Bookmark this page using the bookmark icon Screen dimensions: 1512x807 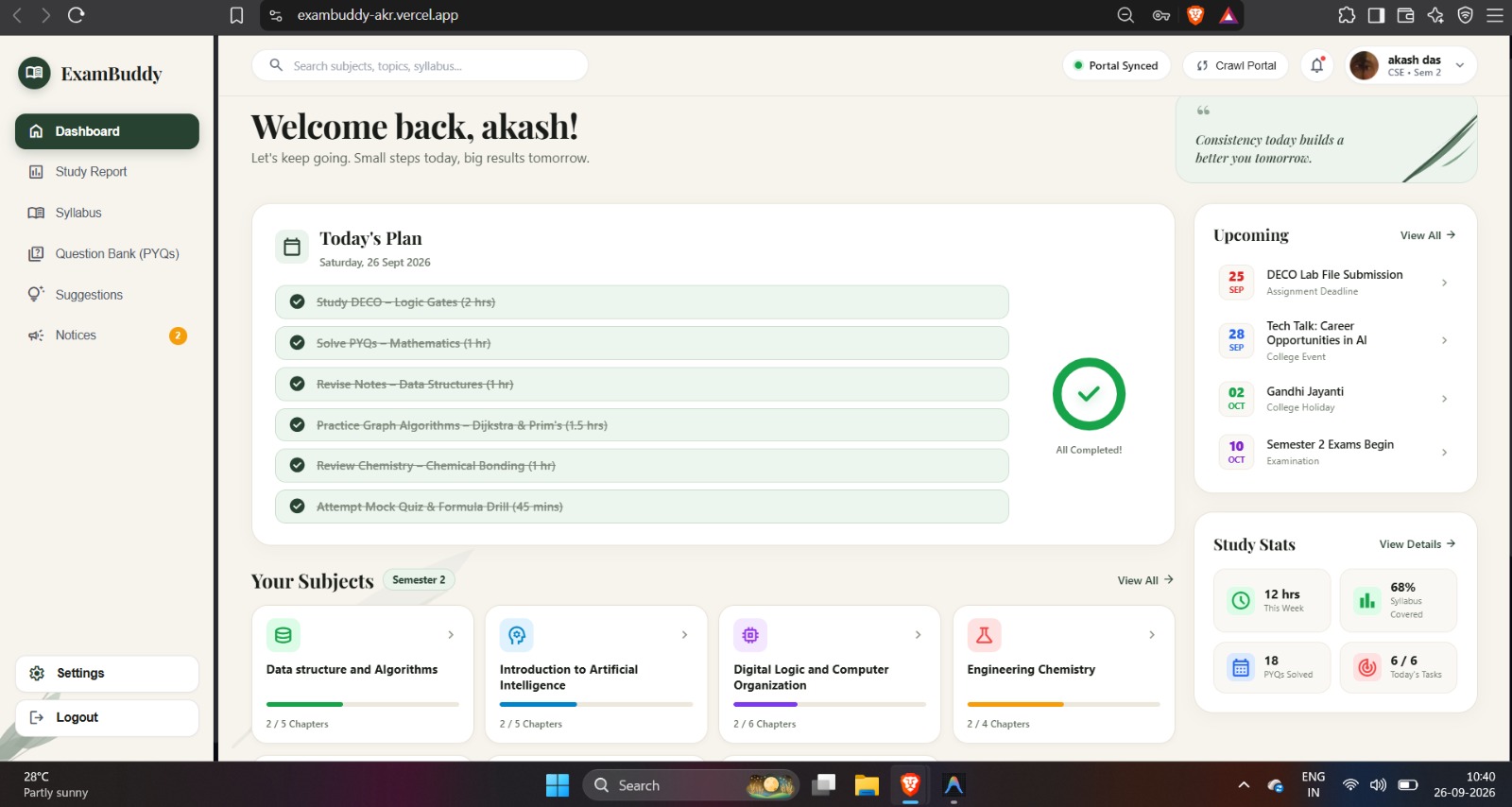pyautogui.click(x=237, y=15)
